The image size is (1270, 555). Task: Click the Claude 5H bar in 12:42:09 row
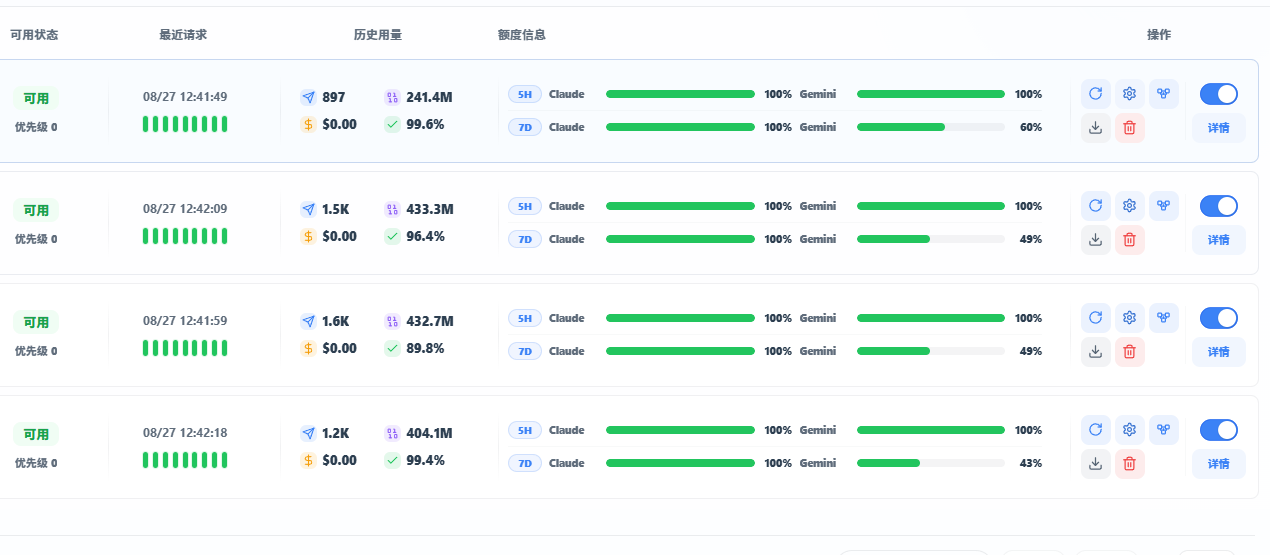pyautogui.click(x=680, y=206)
